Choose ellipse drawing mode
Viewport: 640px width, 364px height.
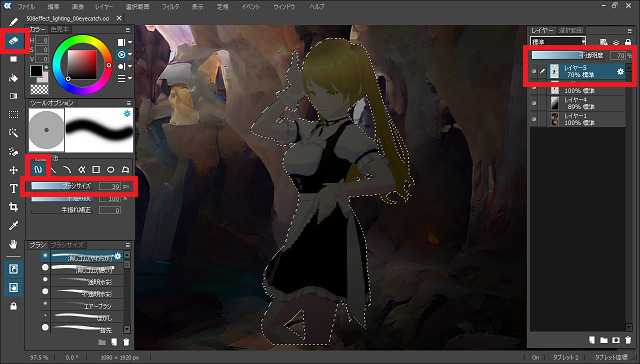coord(111,169)
